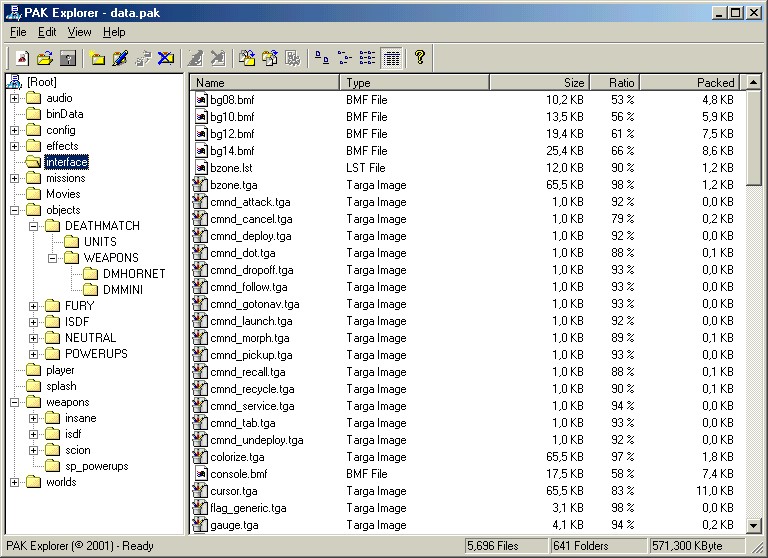Select the Details view toolbar icon
The width and height of the screenshot is (768, 558).
pyautogui.click(x=391, y=58)
